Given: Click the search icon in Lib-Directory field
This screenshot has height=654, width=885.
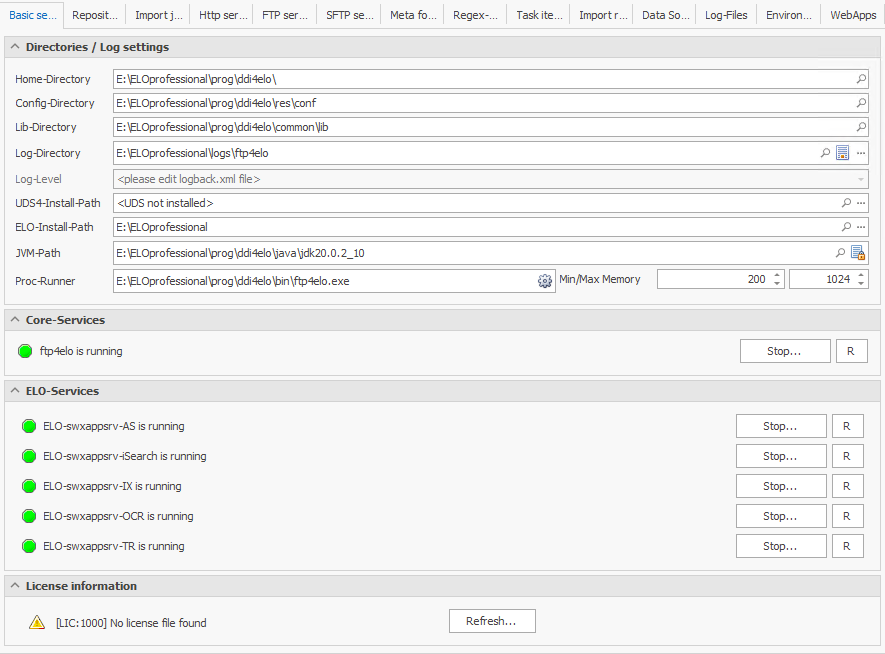Looking at the screenshot, I should 861,127.
